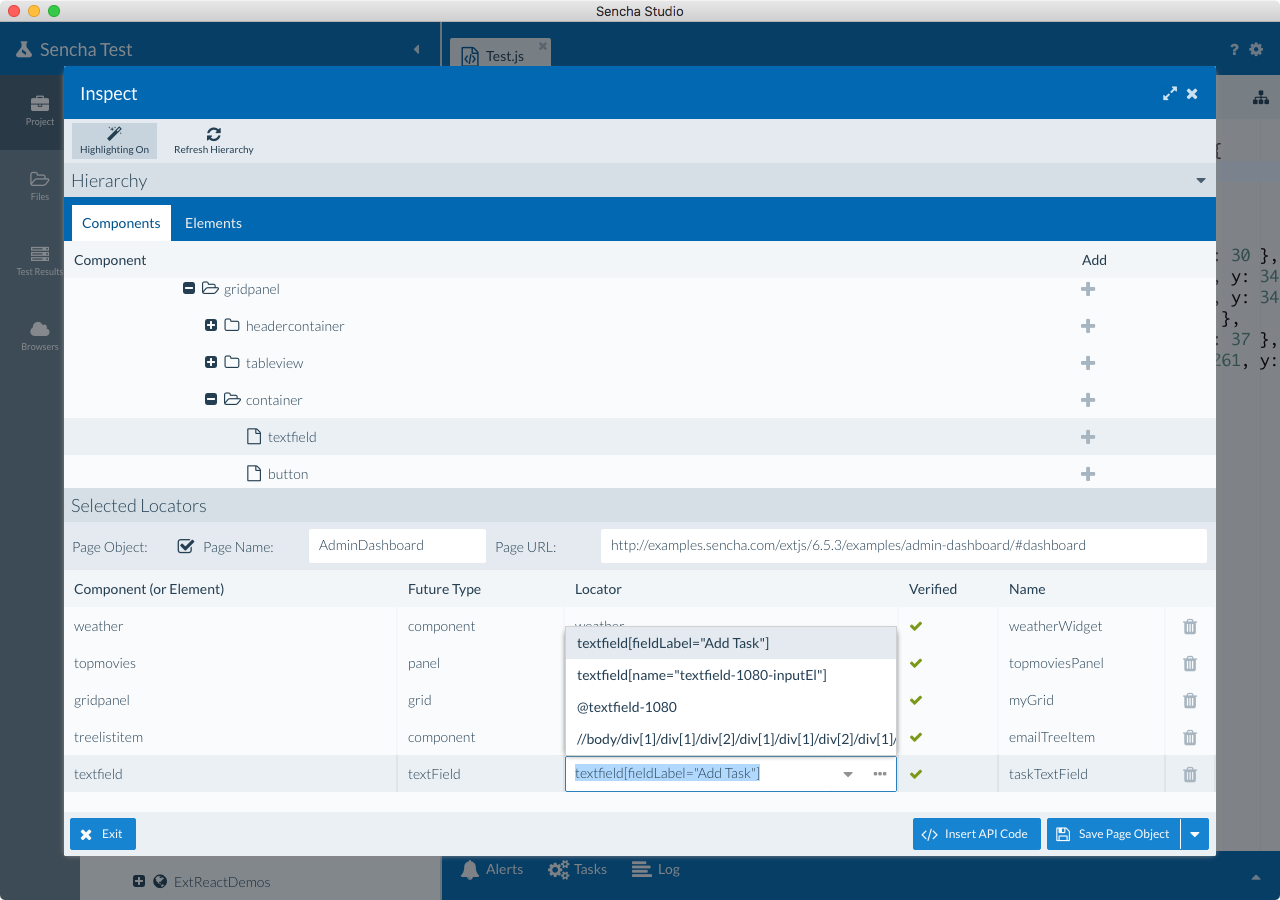Select the Components tab

click(121, 223)
